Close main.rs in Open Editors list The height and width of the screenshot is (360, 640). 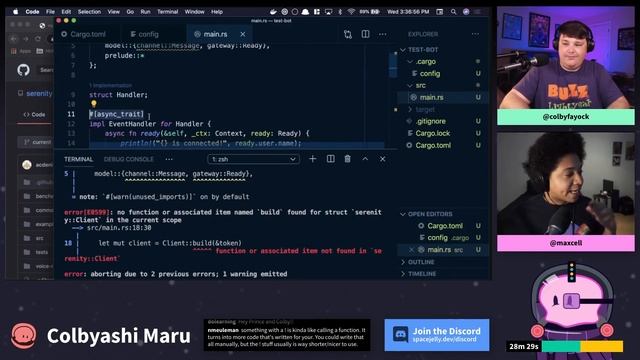(x=411, y=249)
